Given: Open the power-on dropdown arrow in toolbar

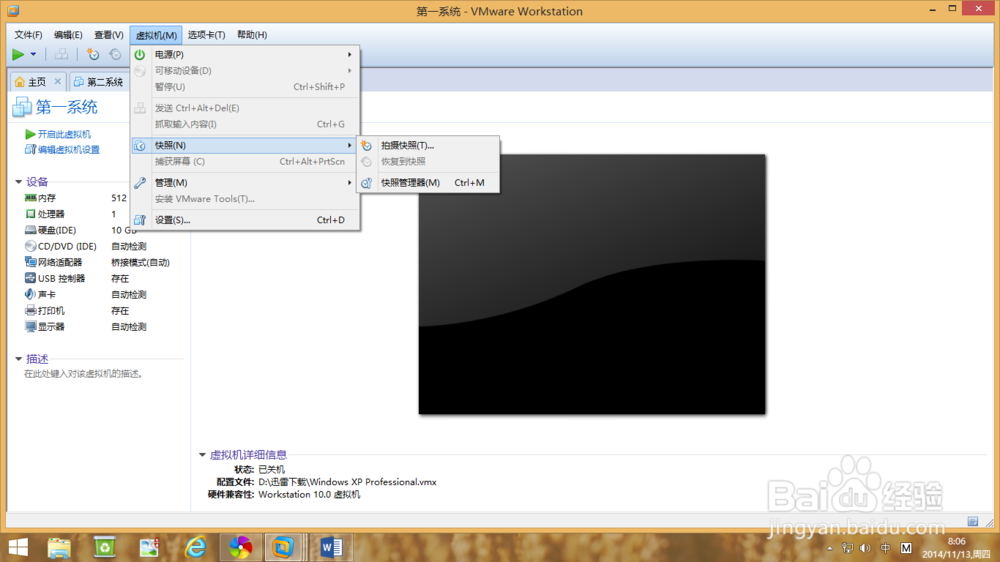Looking at the screenshot, I should point(33,55).
